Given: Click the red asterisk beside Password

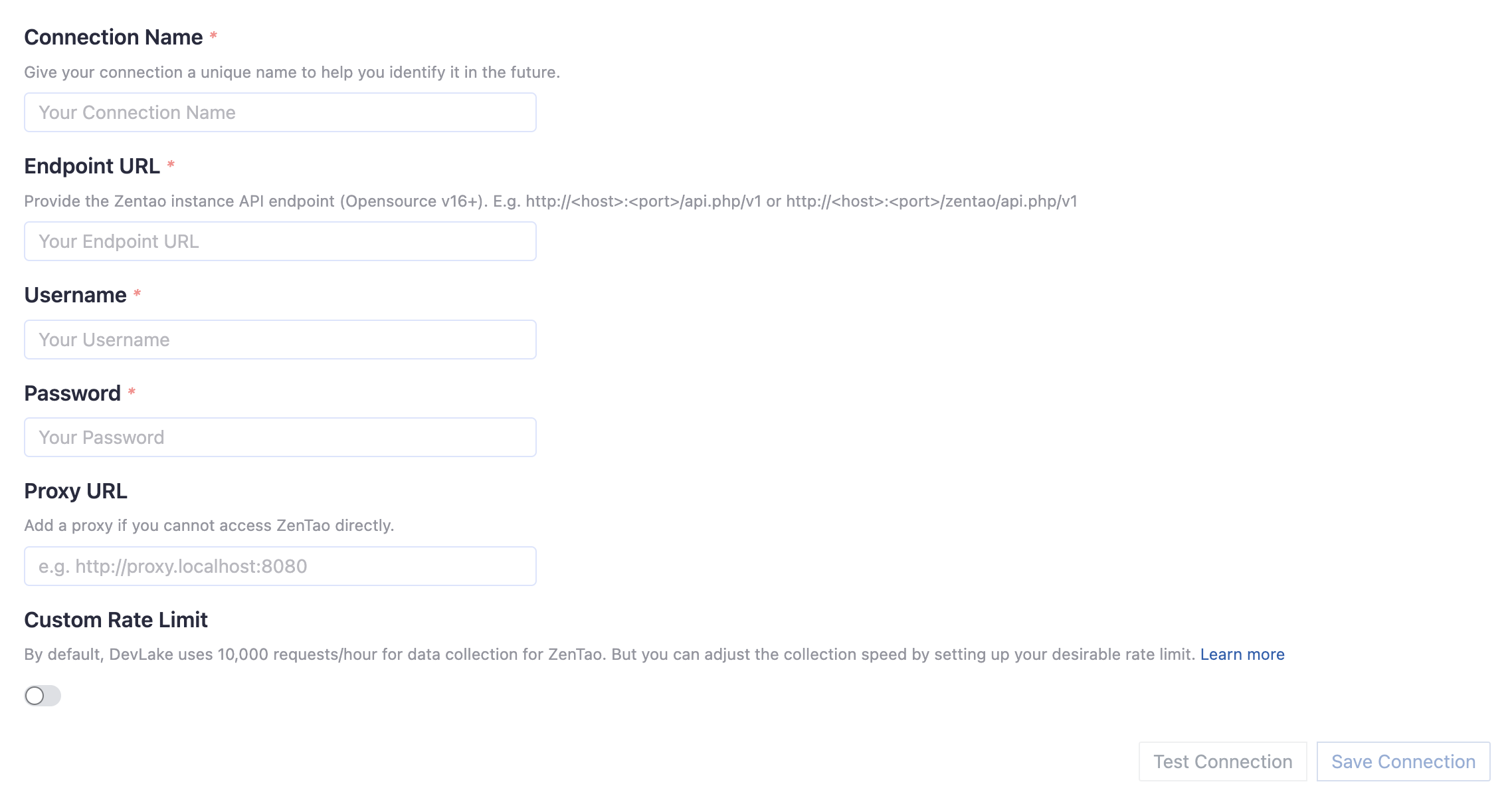Looking at the screenshot, I should click(132, 391).
